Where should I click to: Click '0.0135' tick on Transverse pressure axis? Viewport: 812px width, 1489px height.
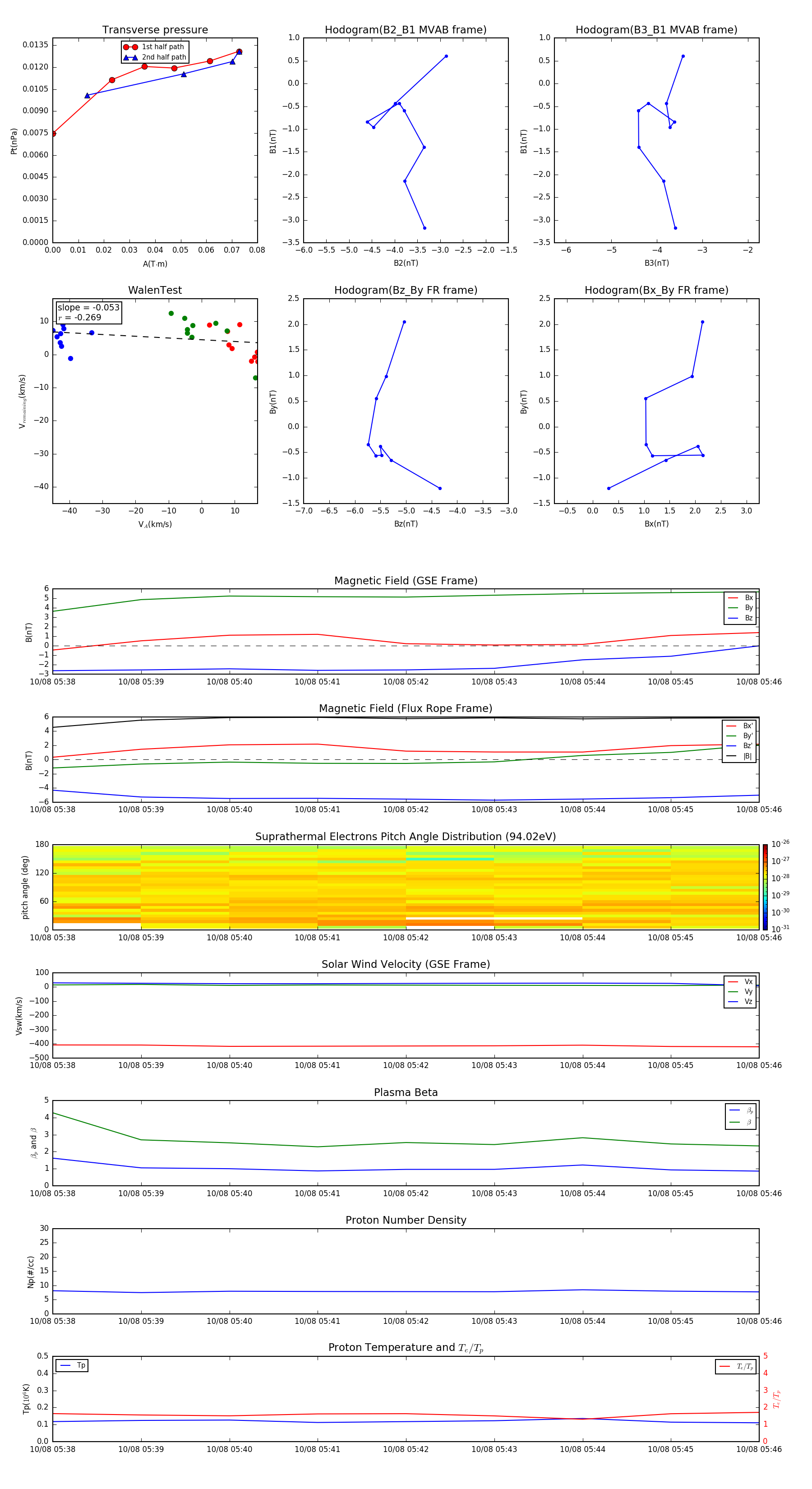35,45
